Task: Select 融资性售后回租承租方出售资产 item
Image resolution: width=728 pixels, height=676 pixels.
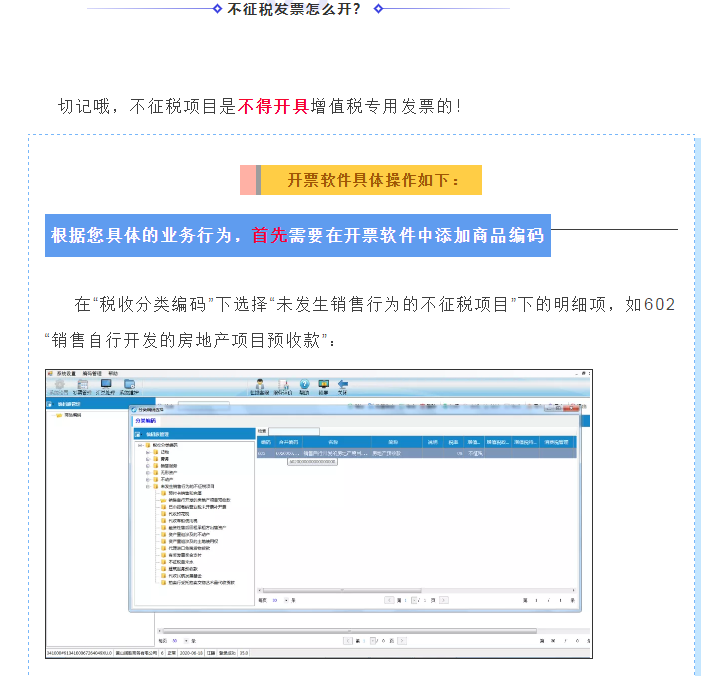Action: (x=197, y=527)
